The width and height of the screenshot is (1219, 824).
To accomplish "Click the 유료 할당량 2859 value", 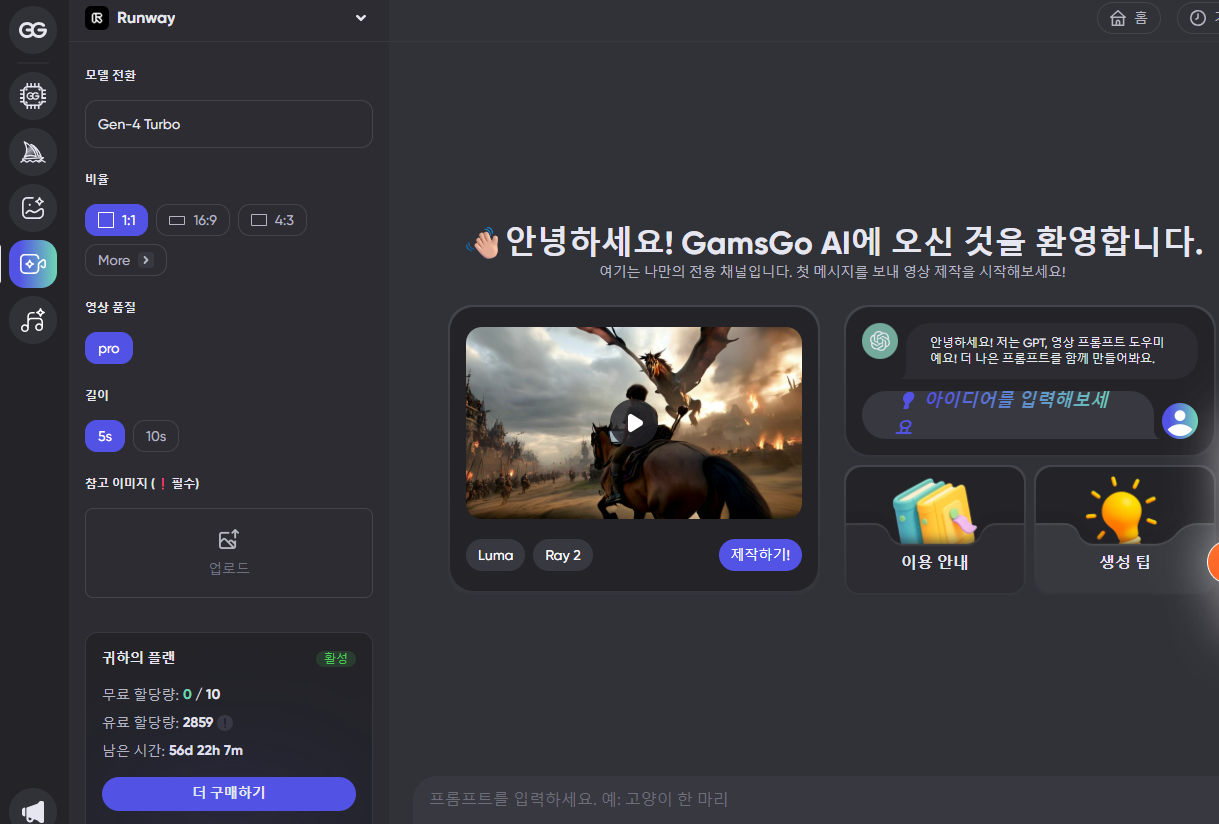I will (198, 722).
